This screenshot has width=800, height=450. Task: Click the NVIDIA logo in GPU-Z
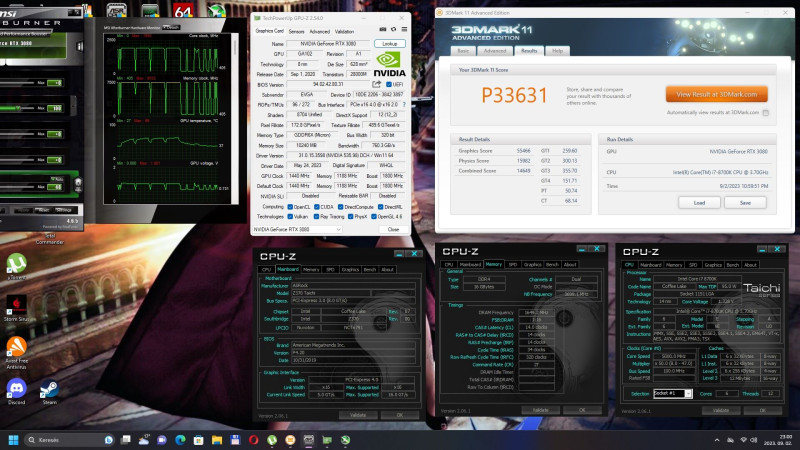coord(390,64)
